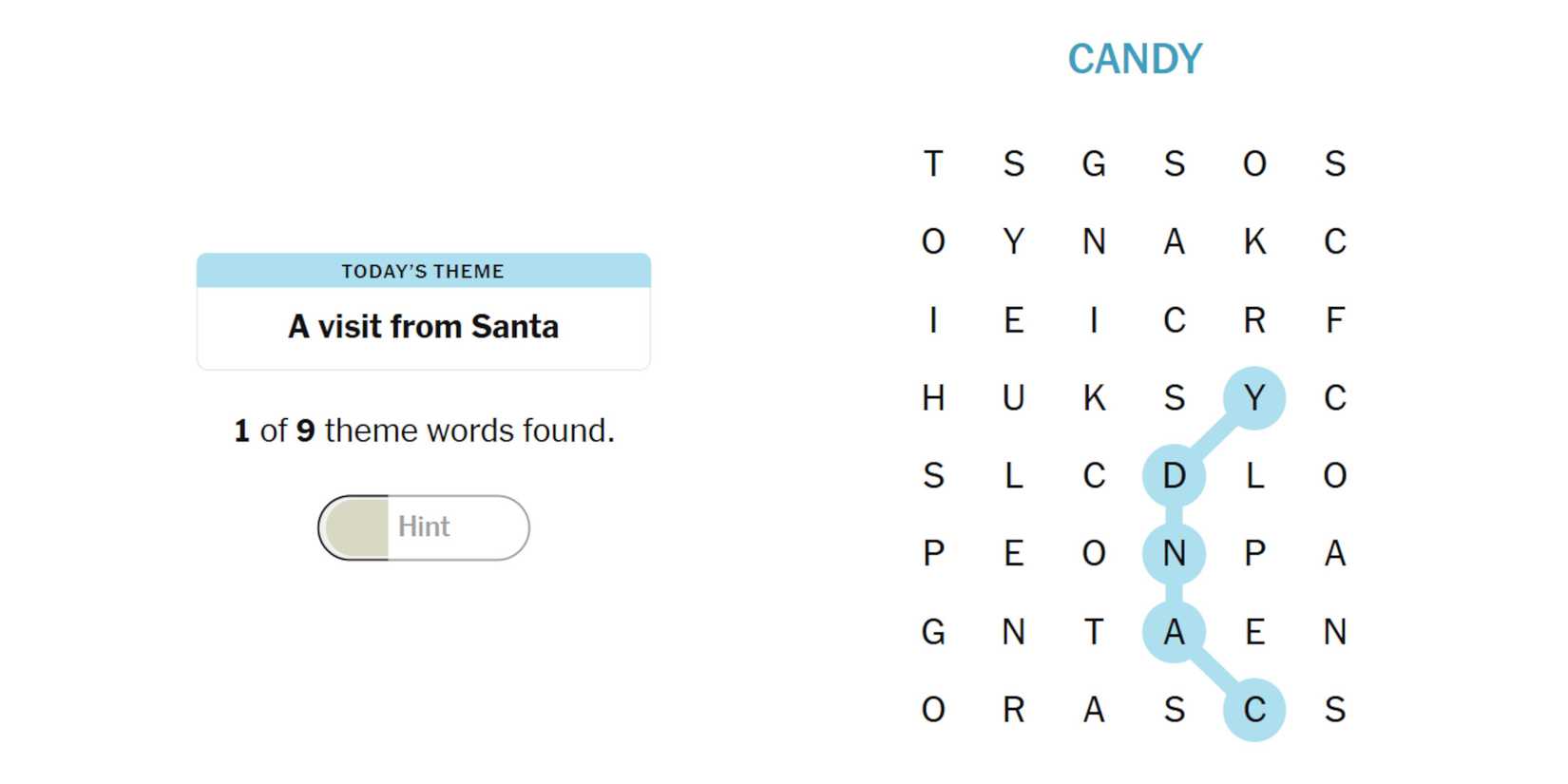This screenshot has height=784, width=1568.
Task: Click the "A visit from Santa" theme card
Action: [x=423, y=326]
